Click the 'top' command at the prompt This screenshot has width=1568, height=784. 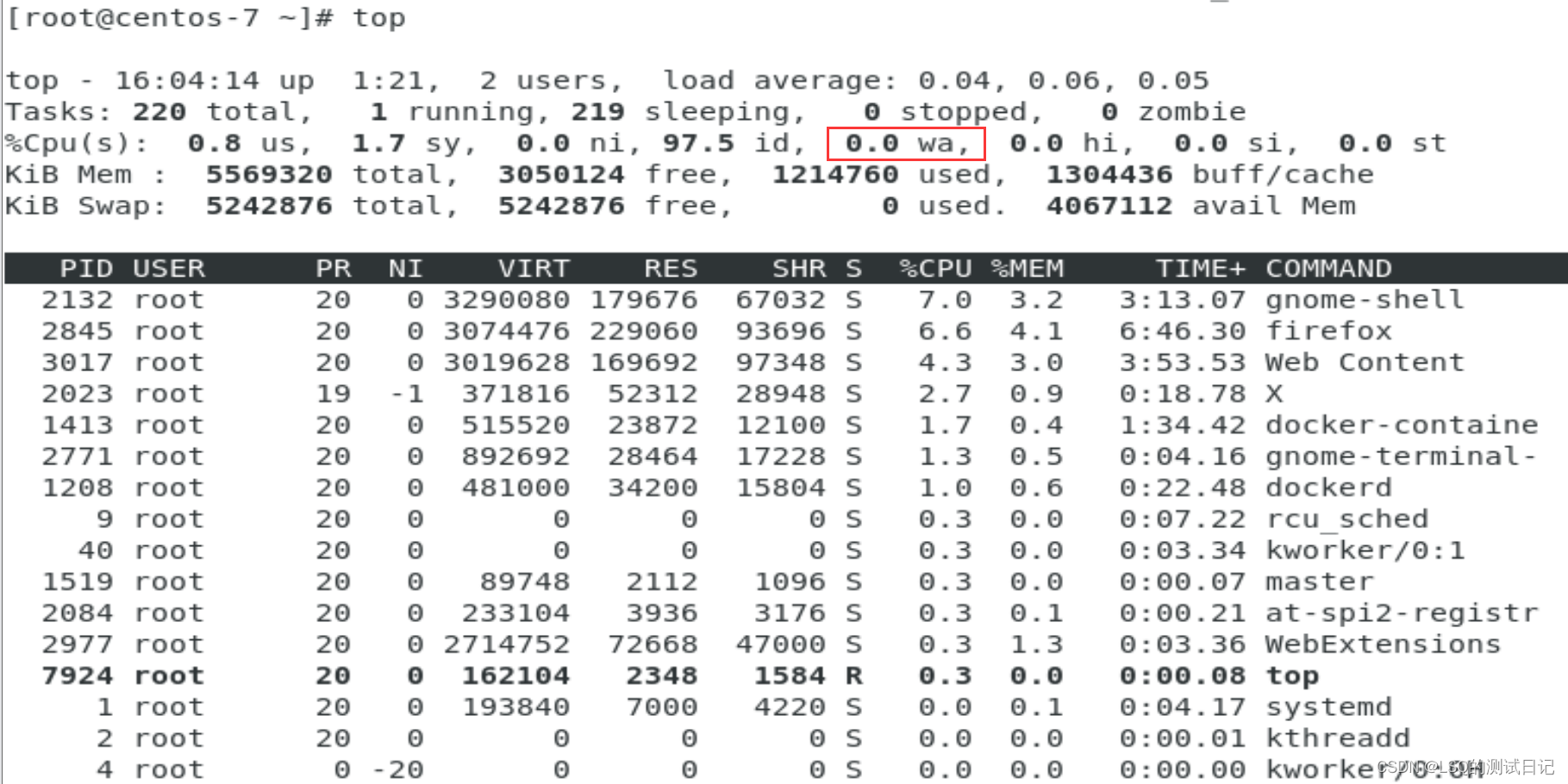click(378, 19)
